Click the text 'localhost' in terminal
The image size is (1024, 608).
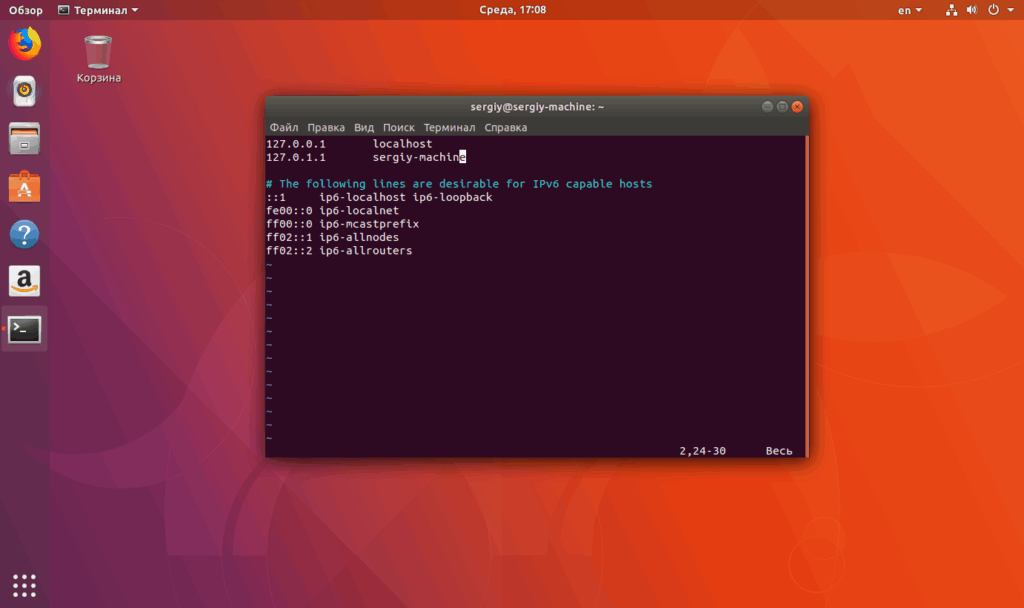(402, 144)
